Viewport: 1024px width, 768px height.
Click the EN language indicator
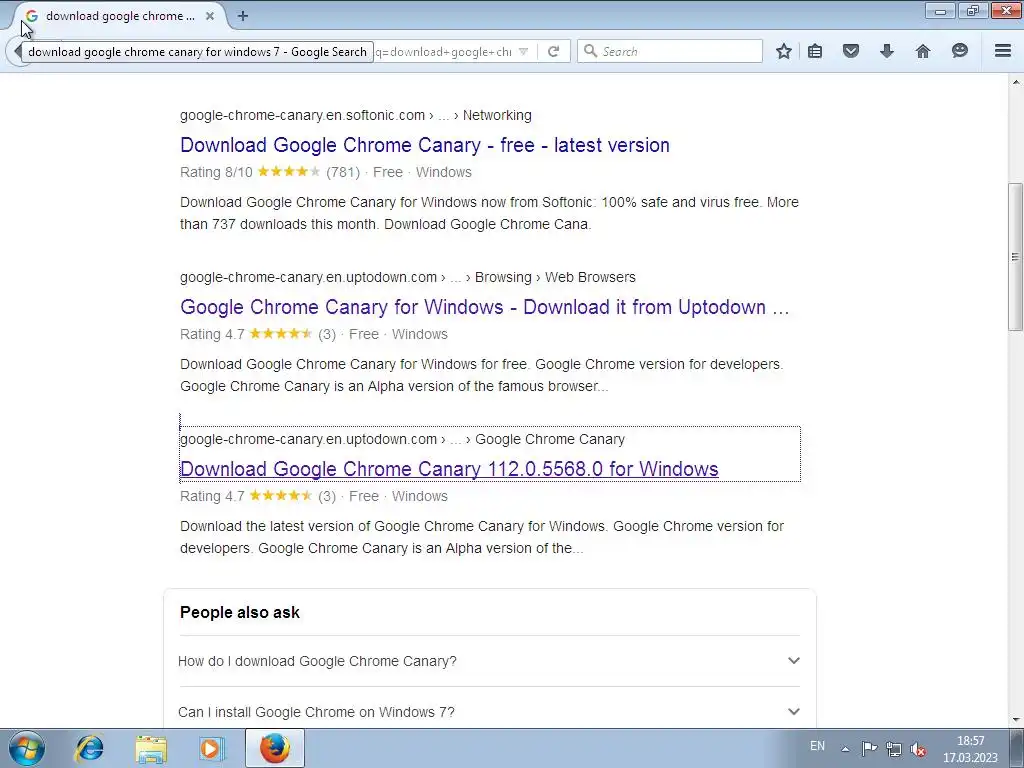(817, 746)
